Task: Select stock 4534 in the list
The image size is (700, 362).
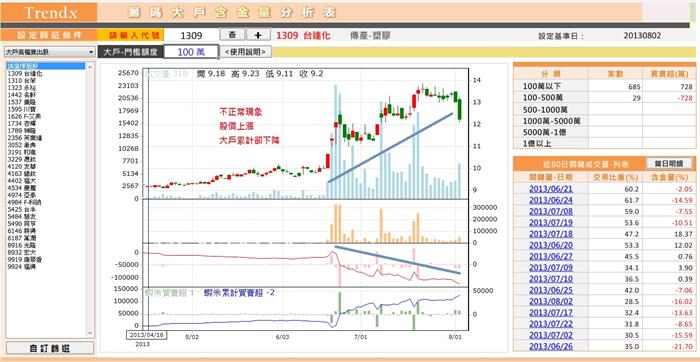Action: click(22, 188)
